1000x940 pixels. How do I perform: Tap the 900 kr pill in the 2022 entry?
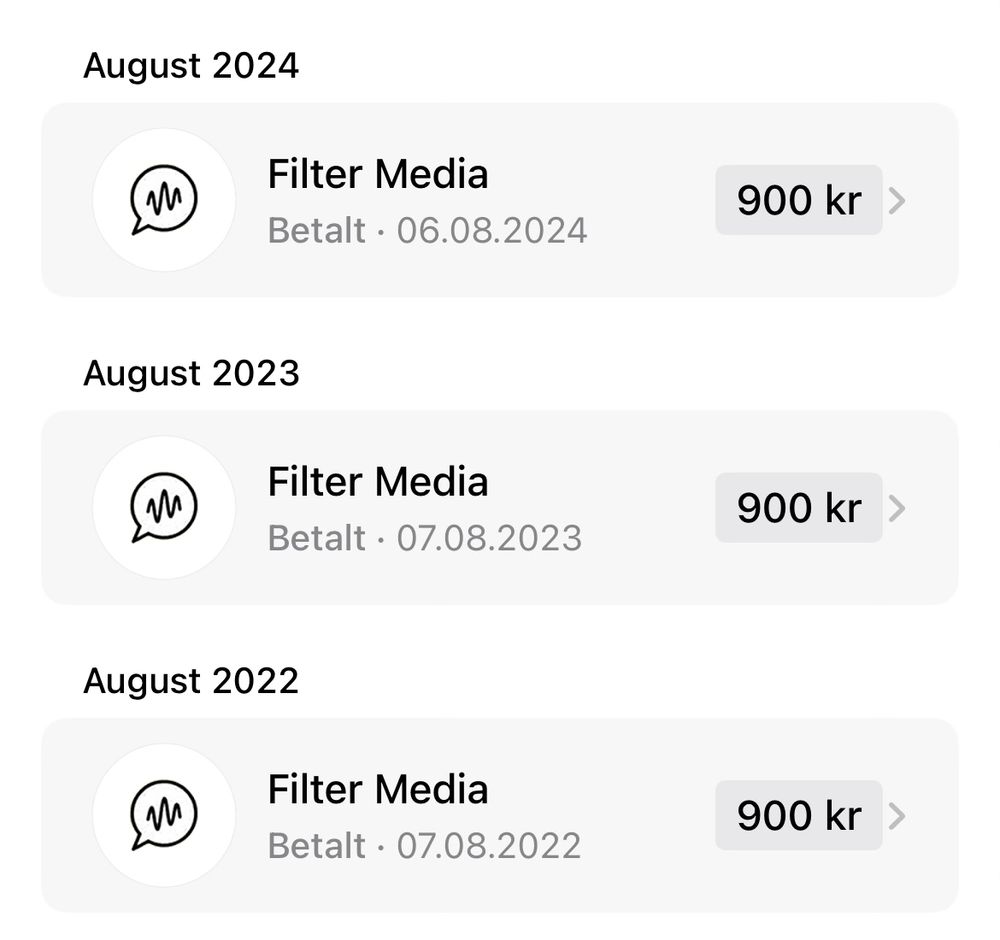[798, 816]
